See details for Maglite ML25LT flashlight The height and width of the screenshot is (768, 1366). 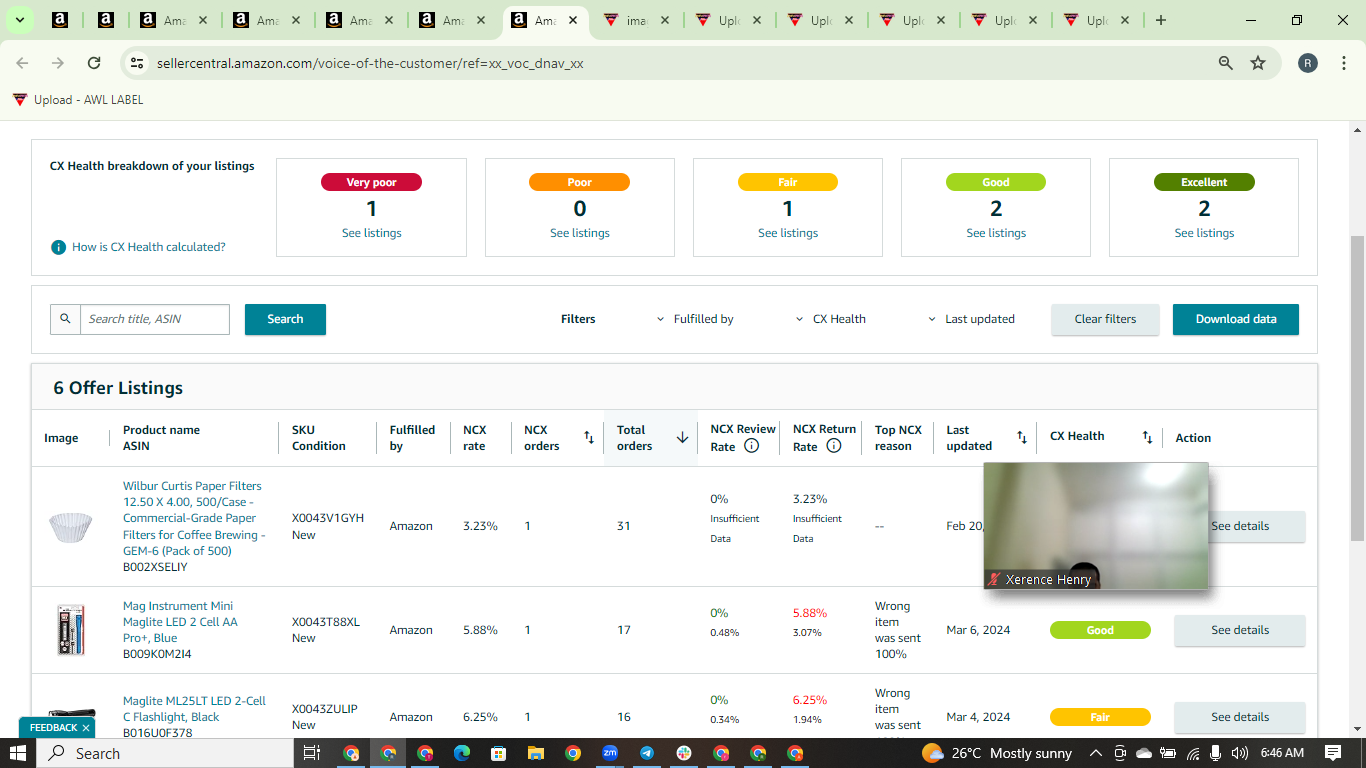[1240, 717]
